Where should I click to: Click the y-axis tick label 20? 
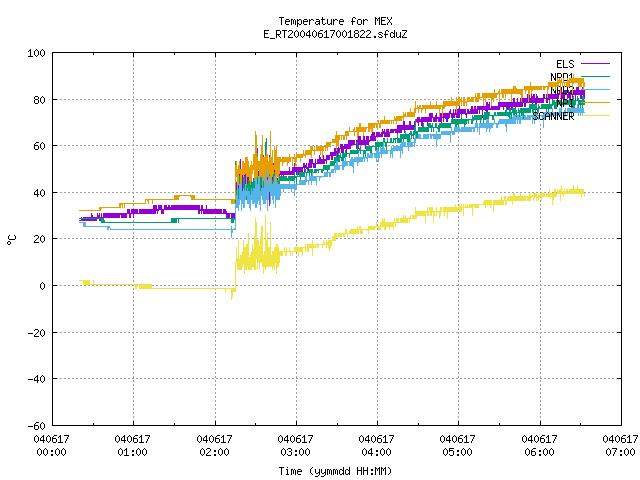(x=39, y=239)
